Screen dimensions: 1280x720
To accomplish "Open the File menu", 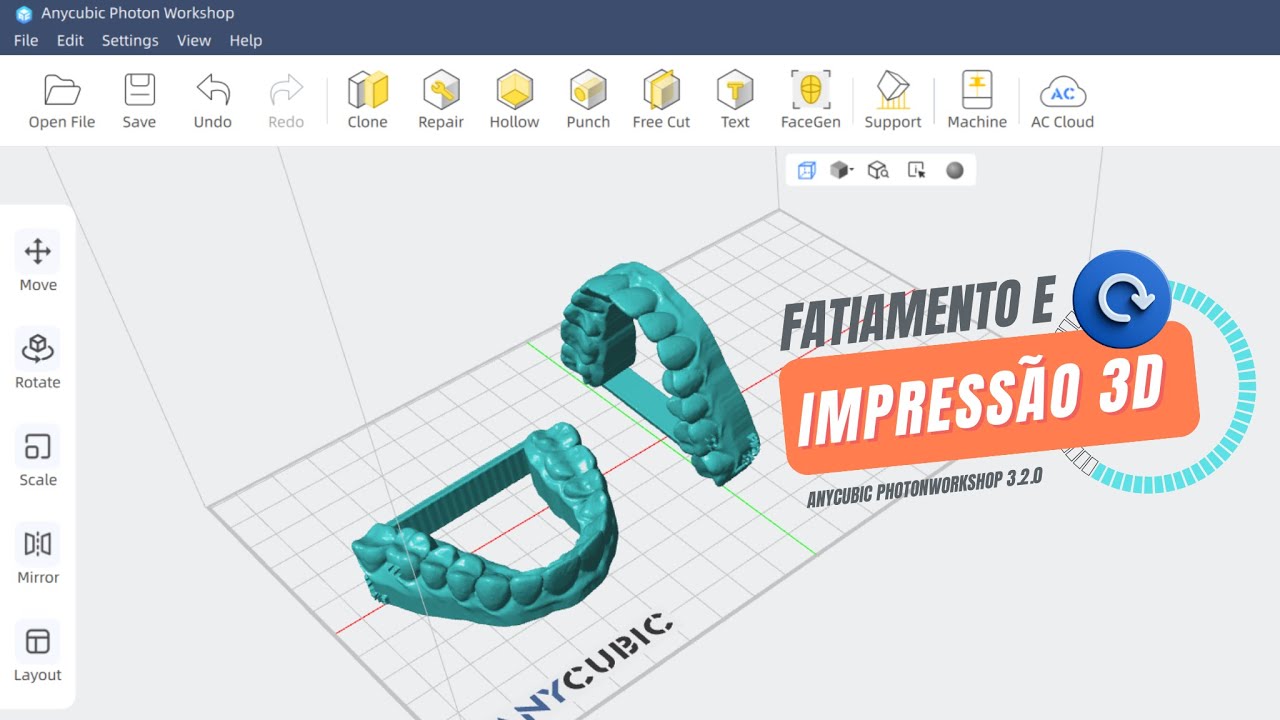I will pyautogui.click(x=26, y=40).
